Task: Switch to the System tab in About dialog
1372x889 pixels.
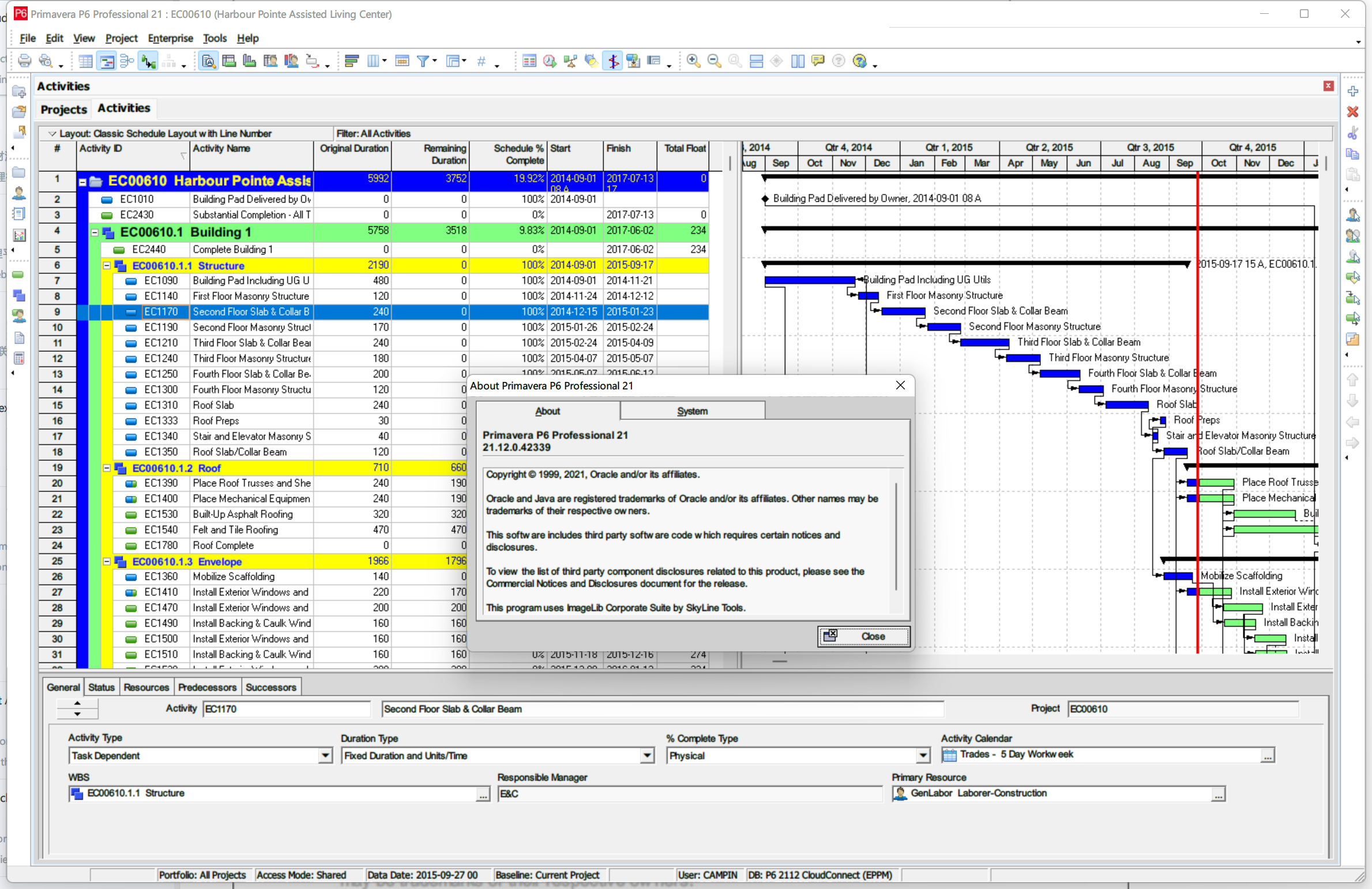Action: 692,411
